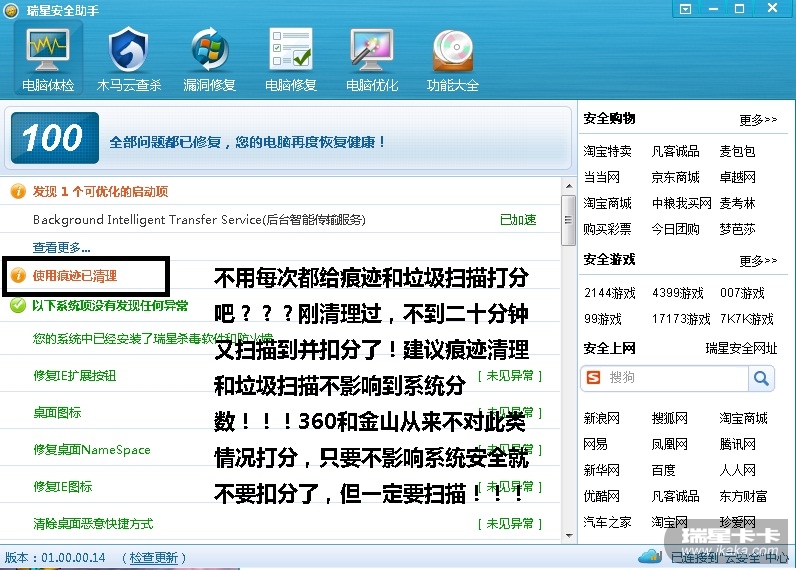This screenshot has height=570, width=796.
Task: Open the 淘宝特卖 link
Action: [x=607, y=151]
